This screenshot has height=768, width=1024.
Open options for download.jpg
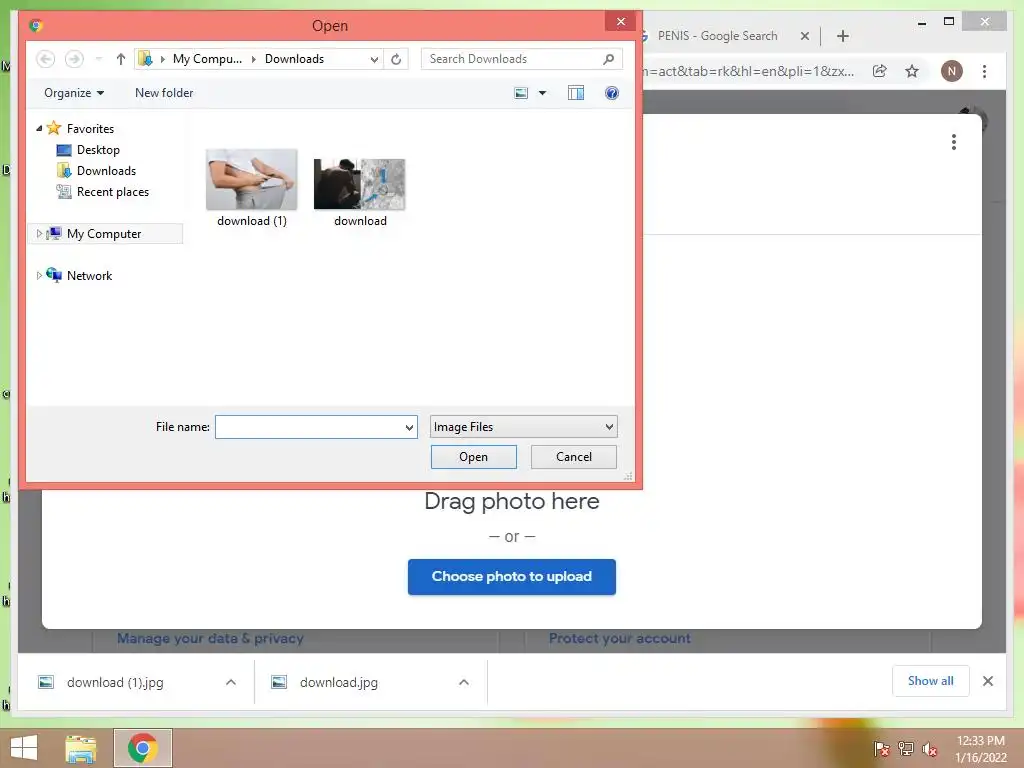point(464,682)
